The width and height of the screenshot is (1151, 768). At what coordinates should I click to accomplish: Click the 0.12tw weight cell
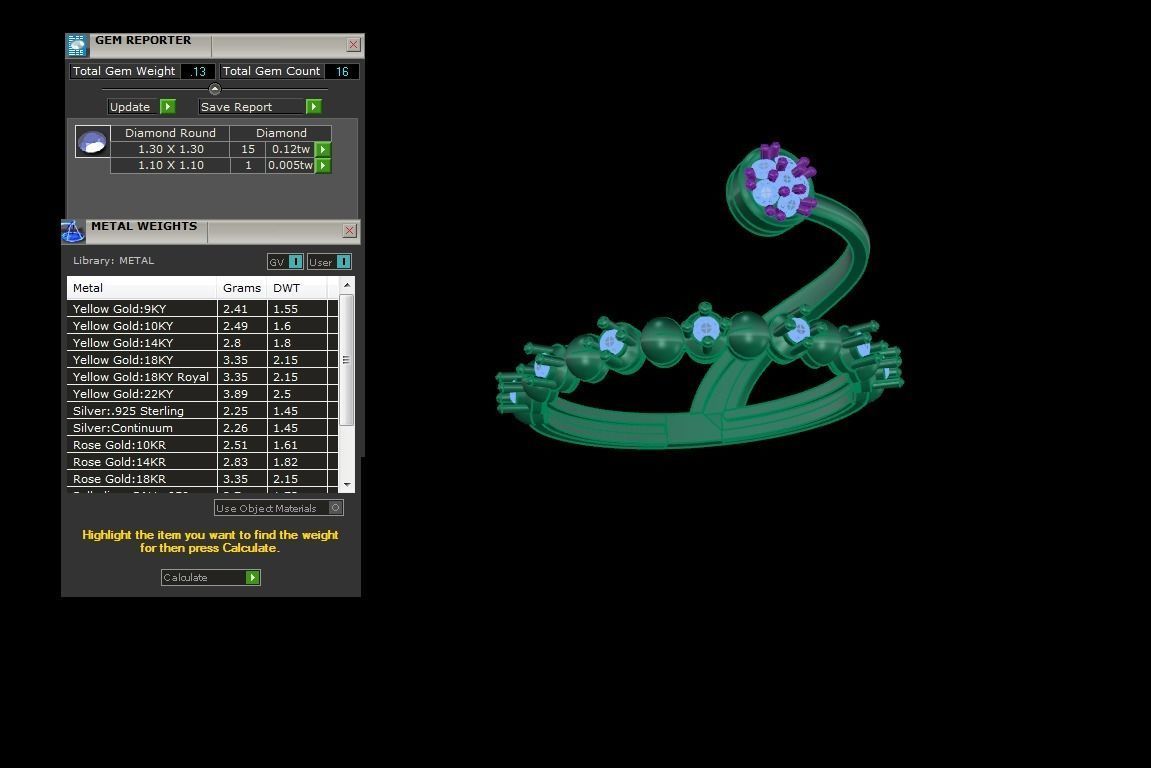pyautogui.click(x=291, y=149)
